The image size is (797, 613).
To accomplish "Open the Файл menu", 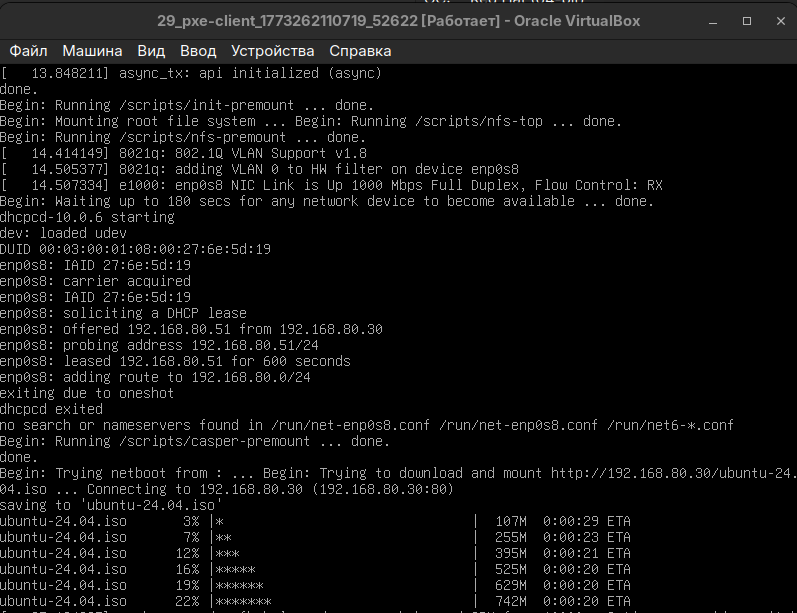I will point(28,50).
